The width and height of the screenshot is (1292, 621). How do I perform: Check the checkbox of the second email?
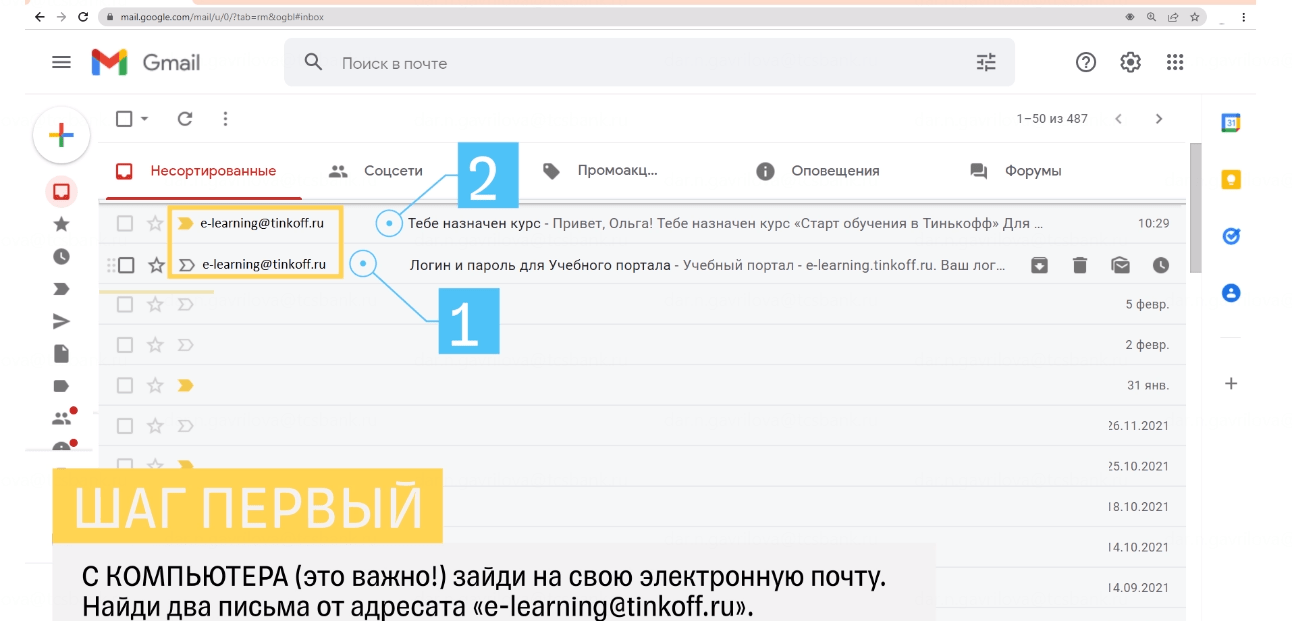(x=124, y=265)
